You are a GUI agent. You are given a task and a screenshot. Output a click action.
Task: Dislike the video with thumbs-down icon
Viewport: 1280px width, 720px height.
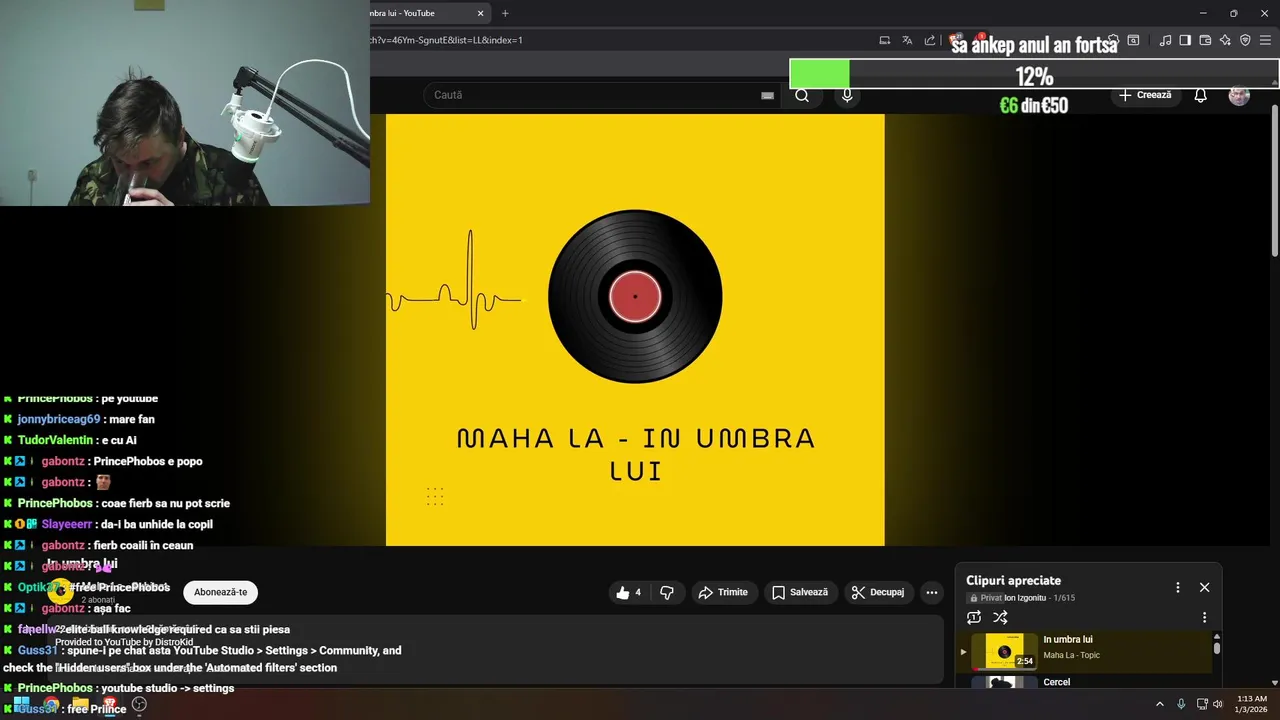[667, 592]
